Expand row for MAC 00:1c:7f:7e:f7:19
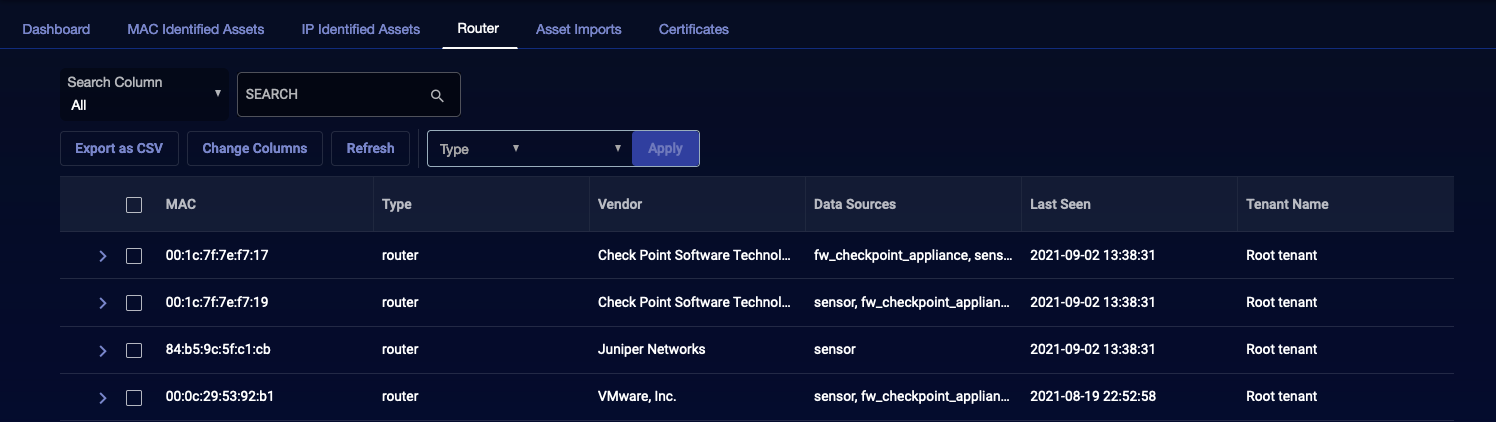This screenshot has width=1496, height=422. [102, 303]
